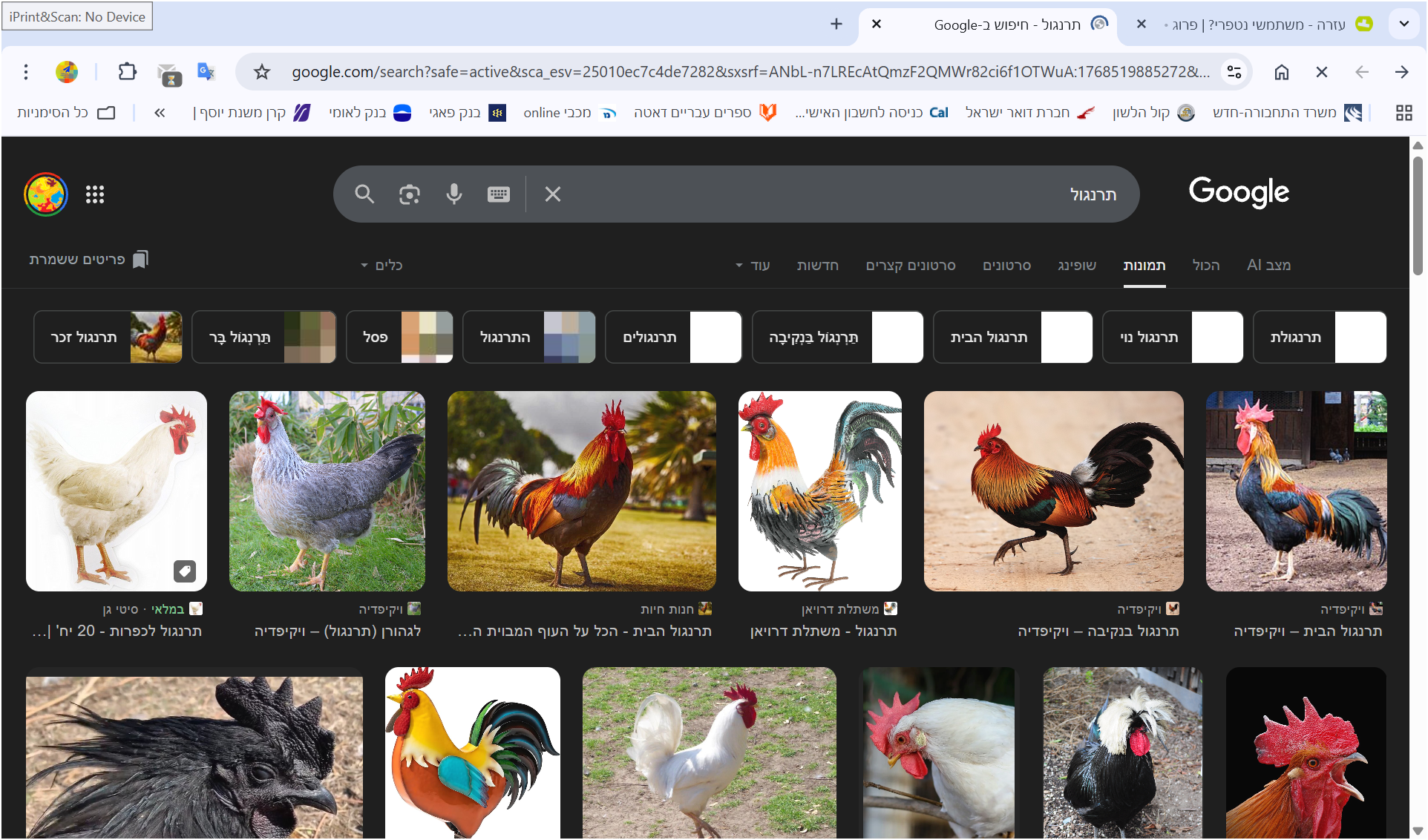Click the search by image camera icon

tap(409, 194)
